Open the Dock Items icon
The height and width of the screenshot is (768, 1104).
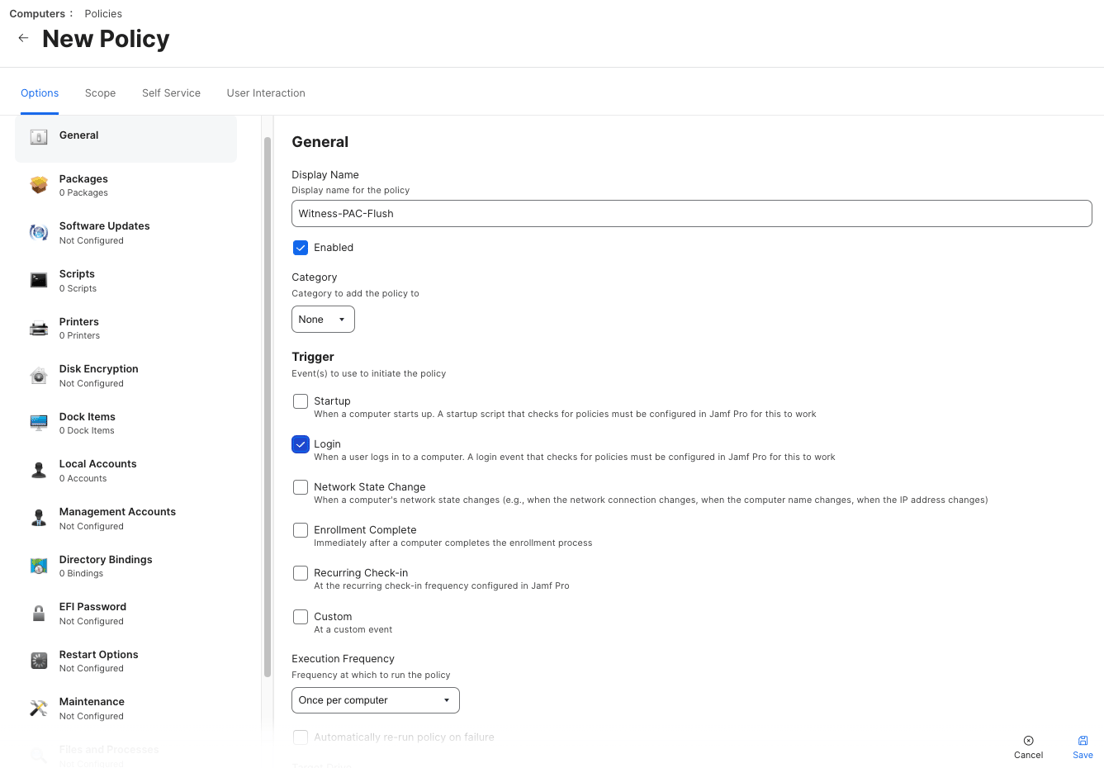click(39, 423)
